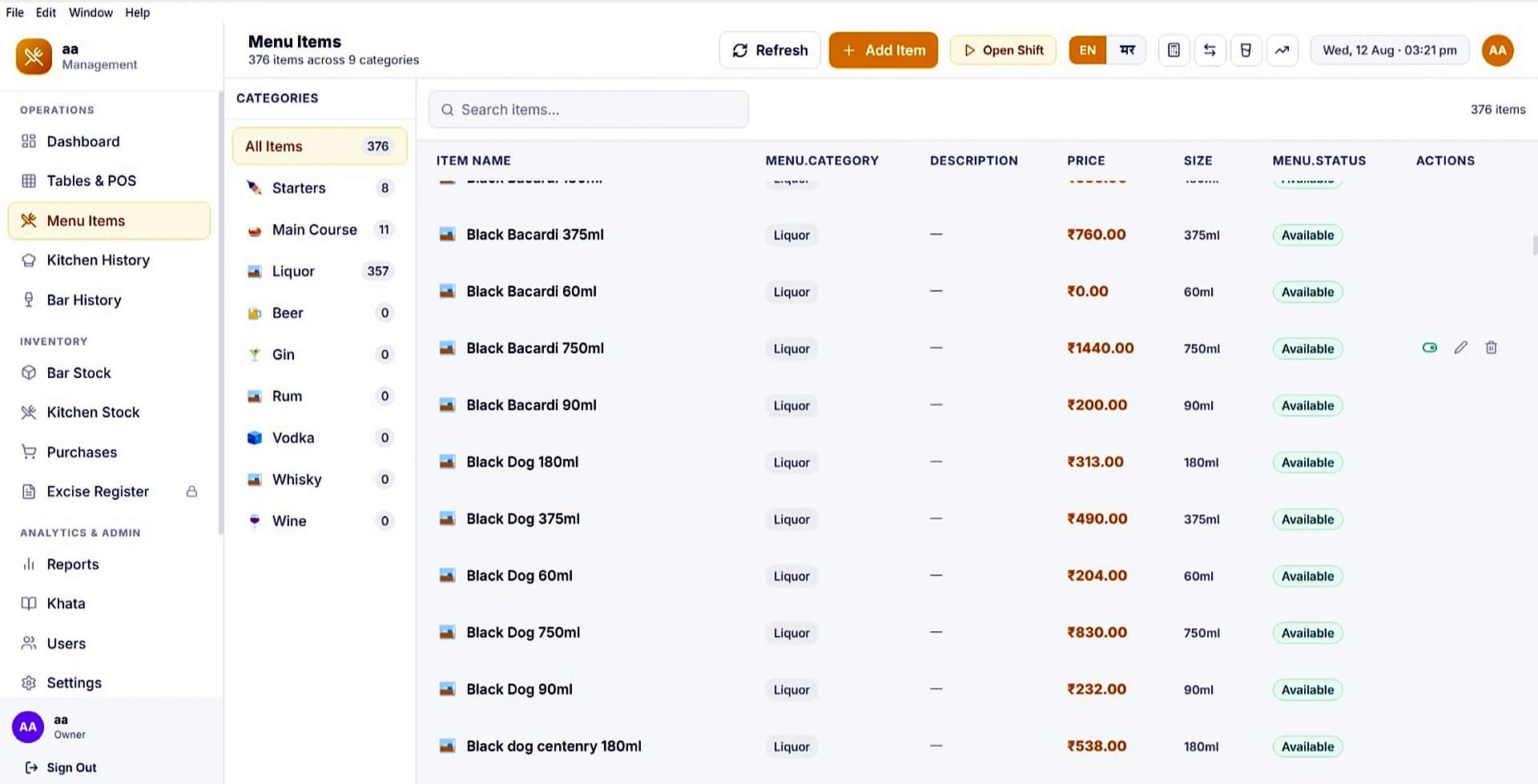Click the ₹490.00 price
1538x784 pixels.
point(1097,519)
